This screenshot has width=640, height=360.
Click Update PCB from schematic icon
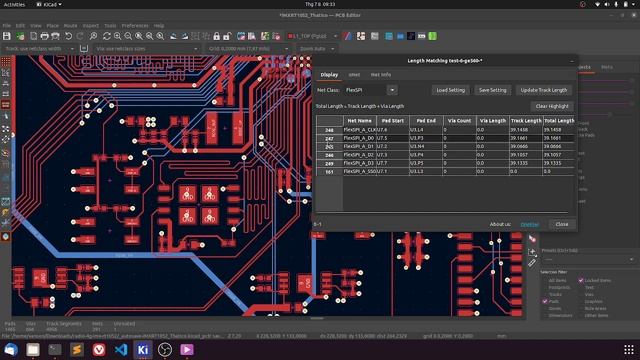pyautogui.click(x=265, y=36)
